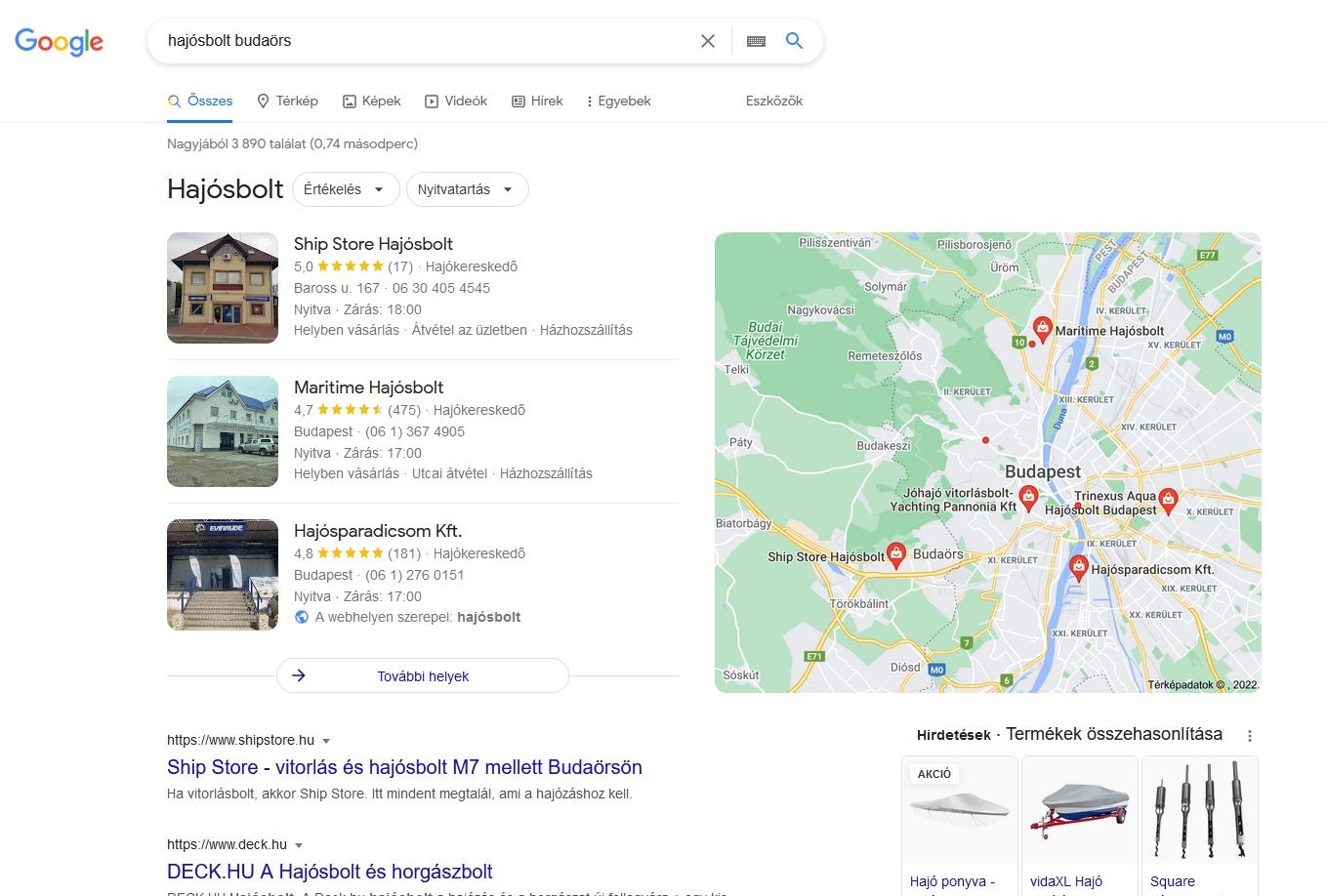Image resolution: width=1328 pixels, height=896 pixels.
Task: Open the Nyitvatartás filter dropdown
Action: (x=467, y=189)
